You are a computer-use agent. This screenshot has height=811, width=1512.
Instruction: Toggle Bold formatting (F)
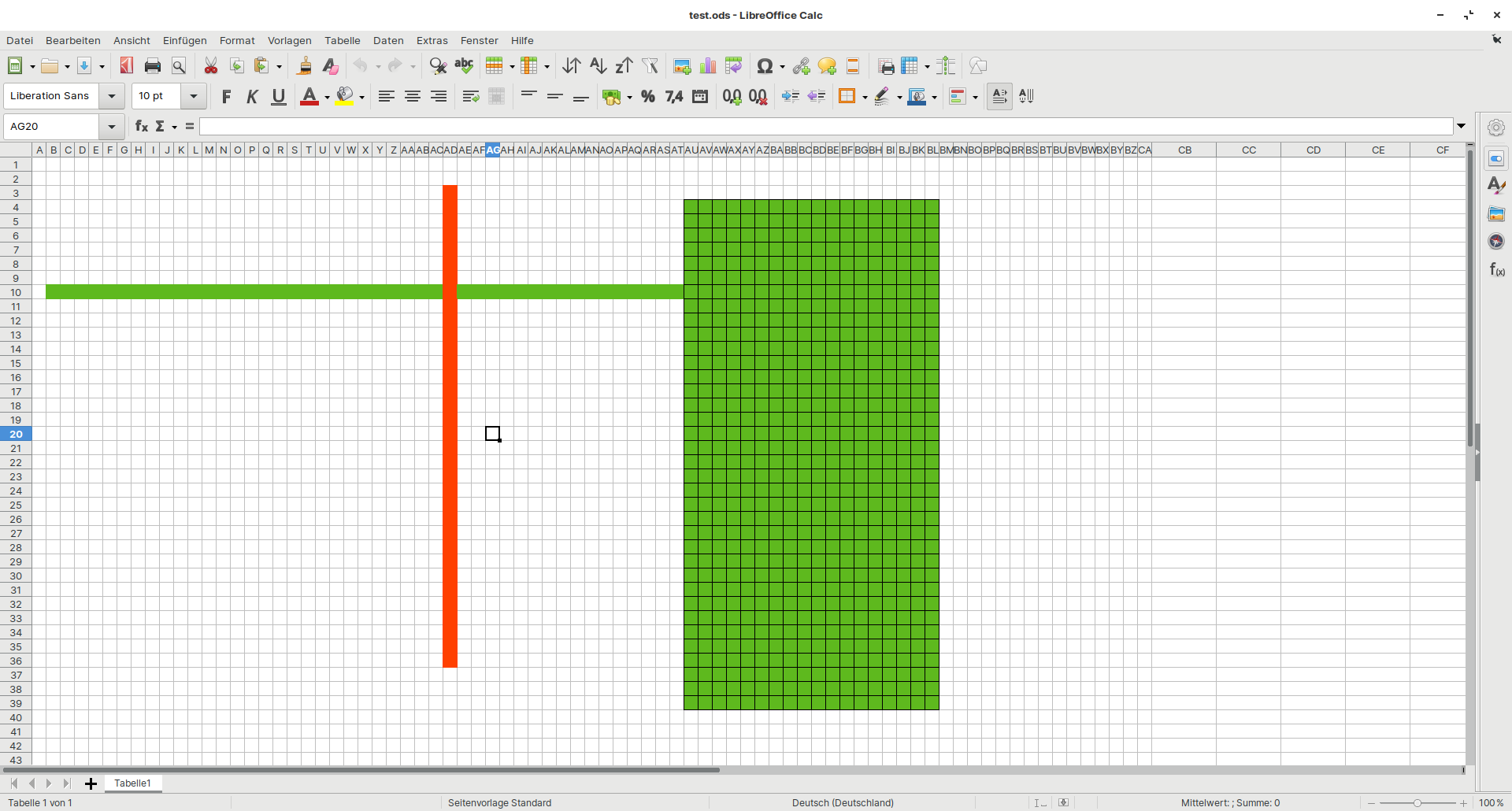coord(227,96)
